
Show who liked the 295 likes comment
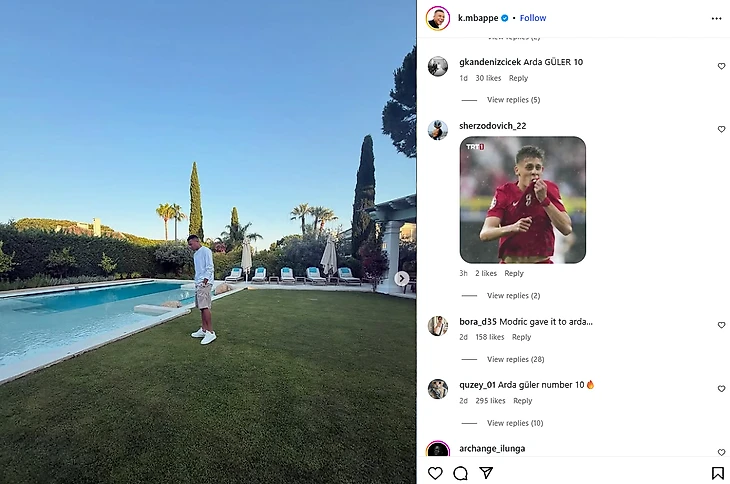pyautogui.click(x=490, y=401)
